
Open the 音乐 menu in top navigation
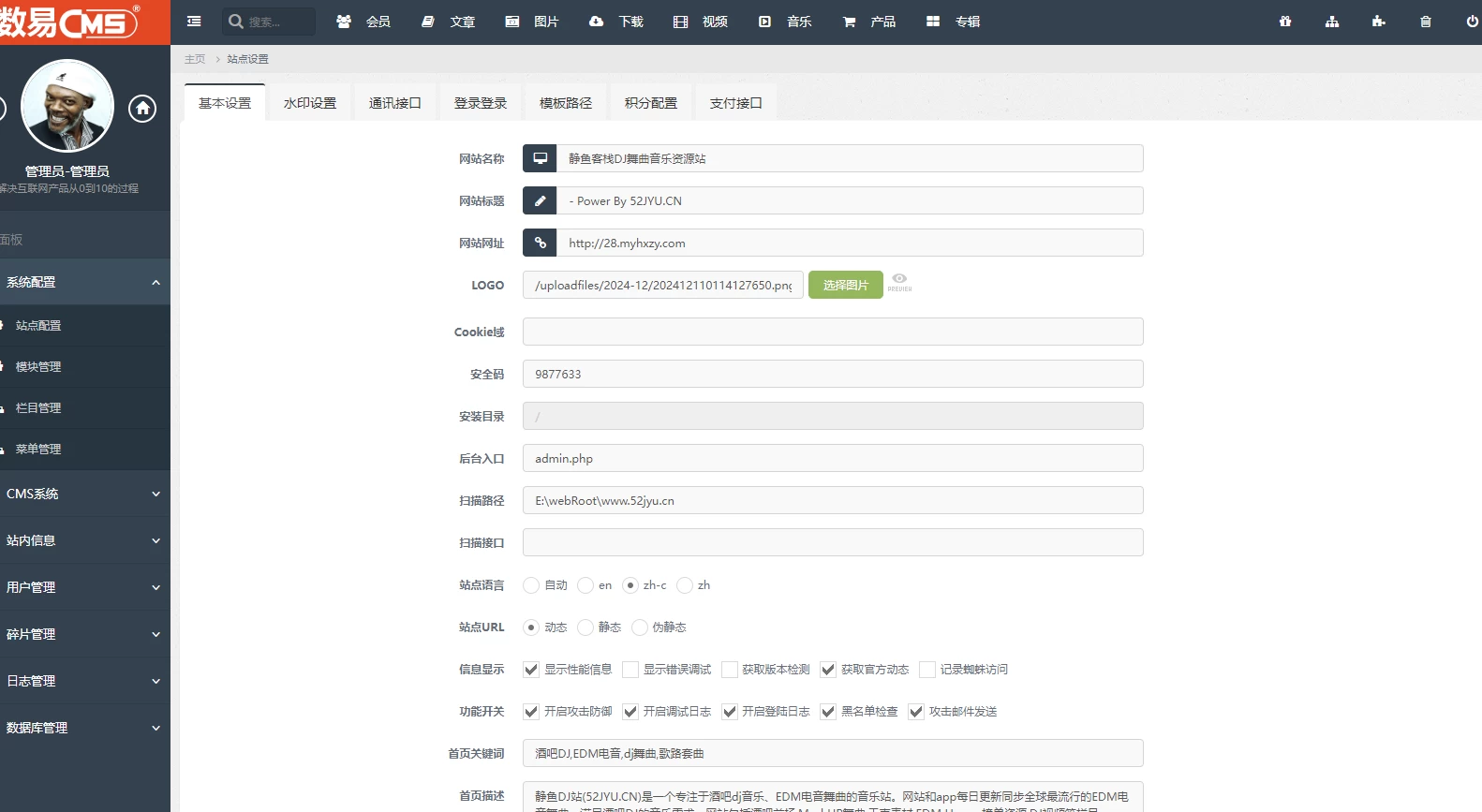786,22
